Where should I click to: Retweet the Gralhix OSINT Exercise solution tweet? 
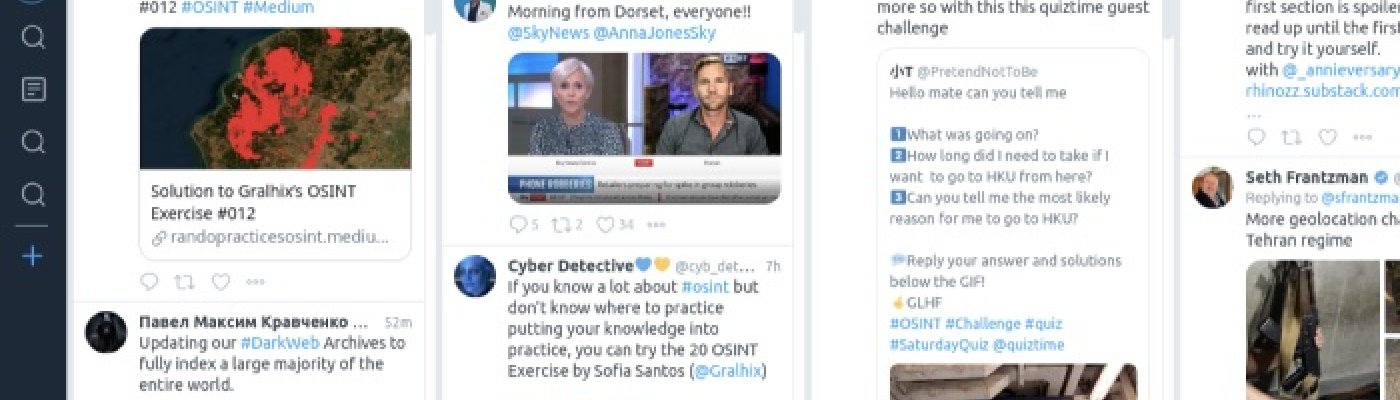point(184,282)
